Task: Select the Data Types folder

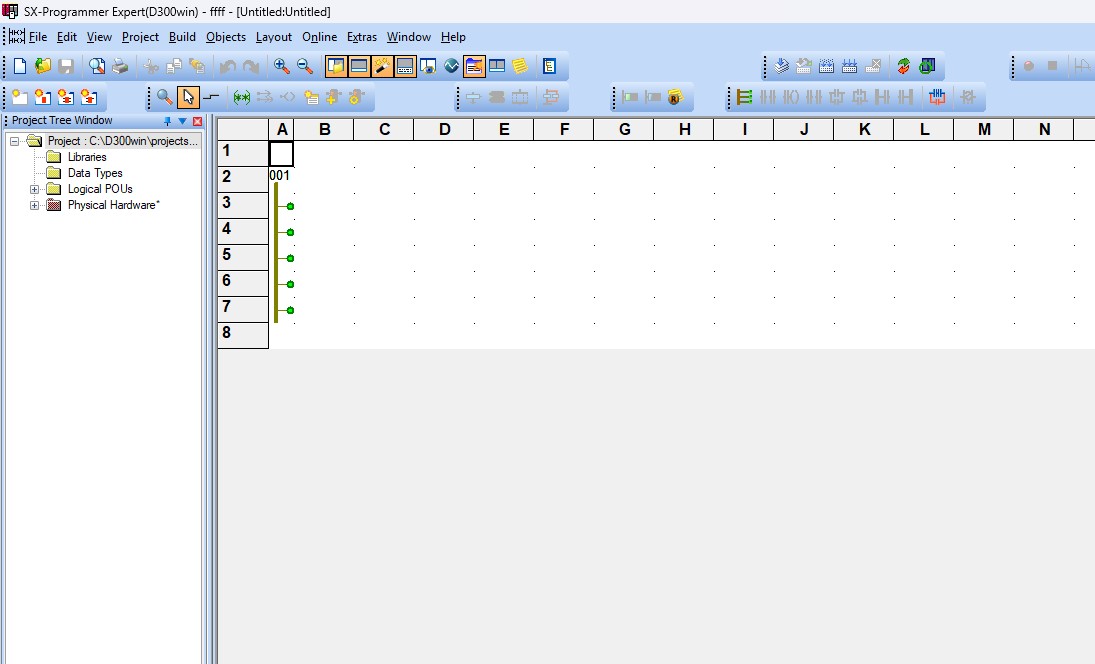Action: pyautogui.click(x=95, y=173)
